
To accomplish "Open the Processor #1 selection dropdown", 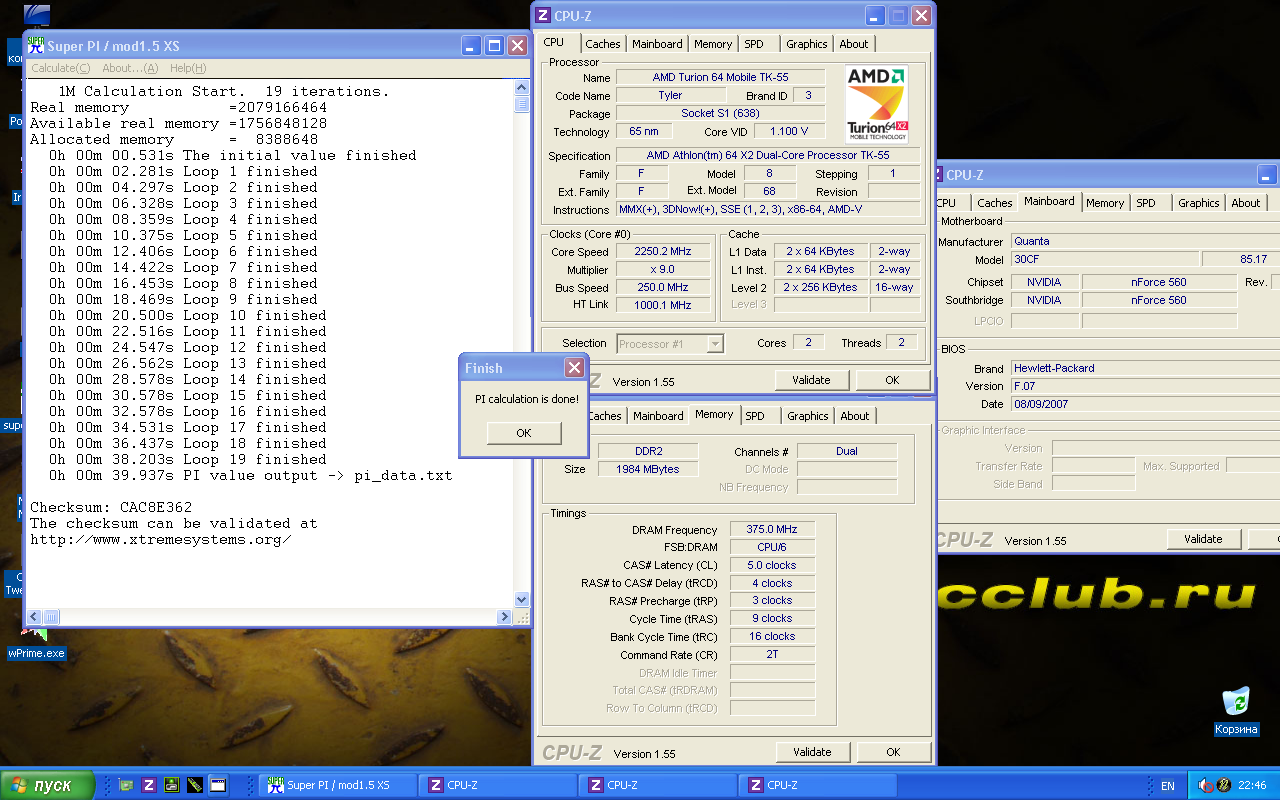I will 670,344.
